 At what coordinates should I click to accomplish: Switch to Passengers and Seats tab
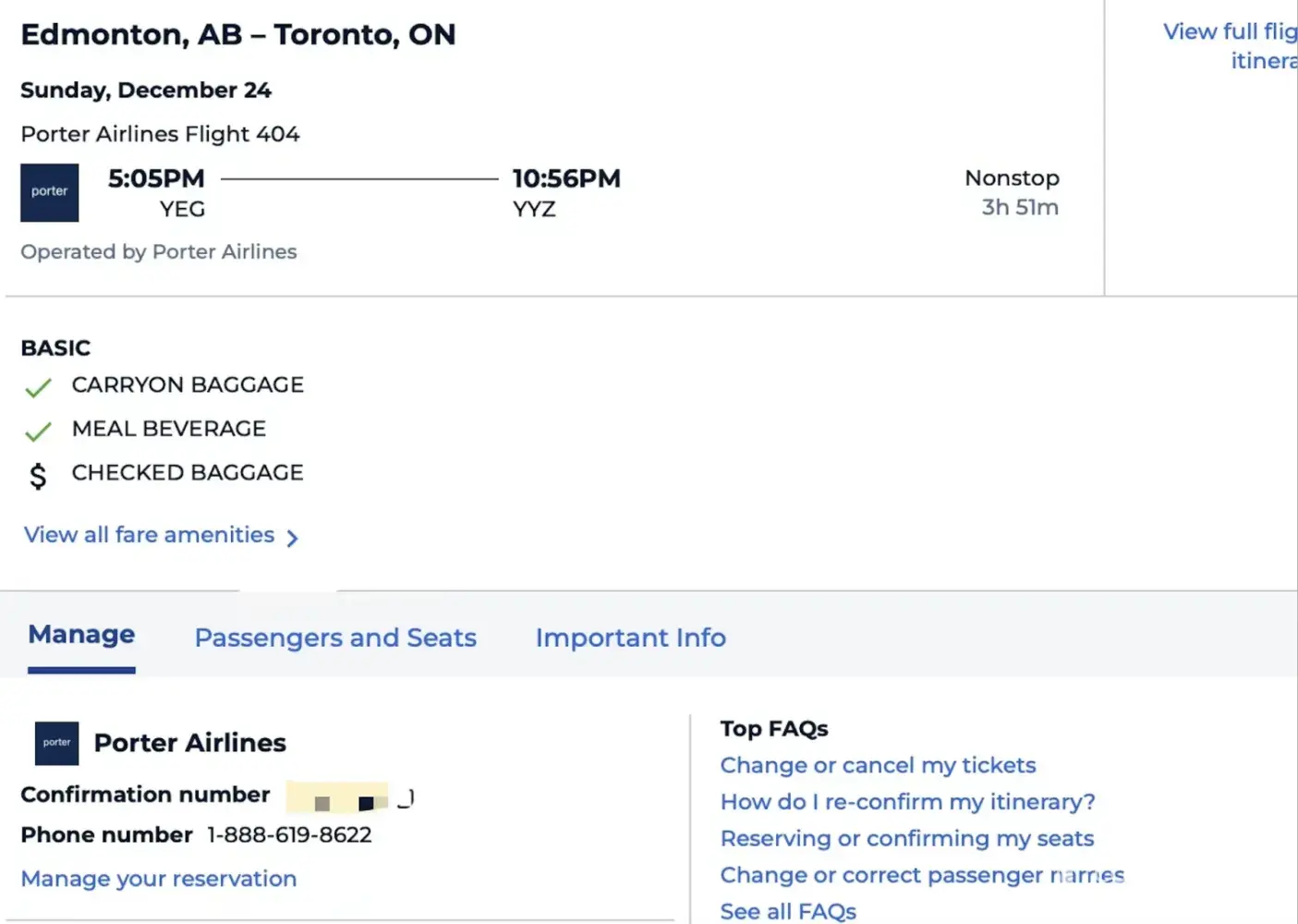pyautogui.click(x=335, y=638)
